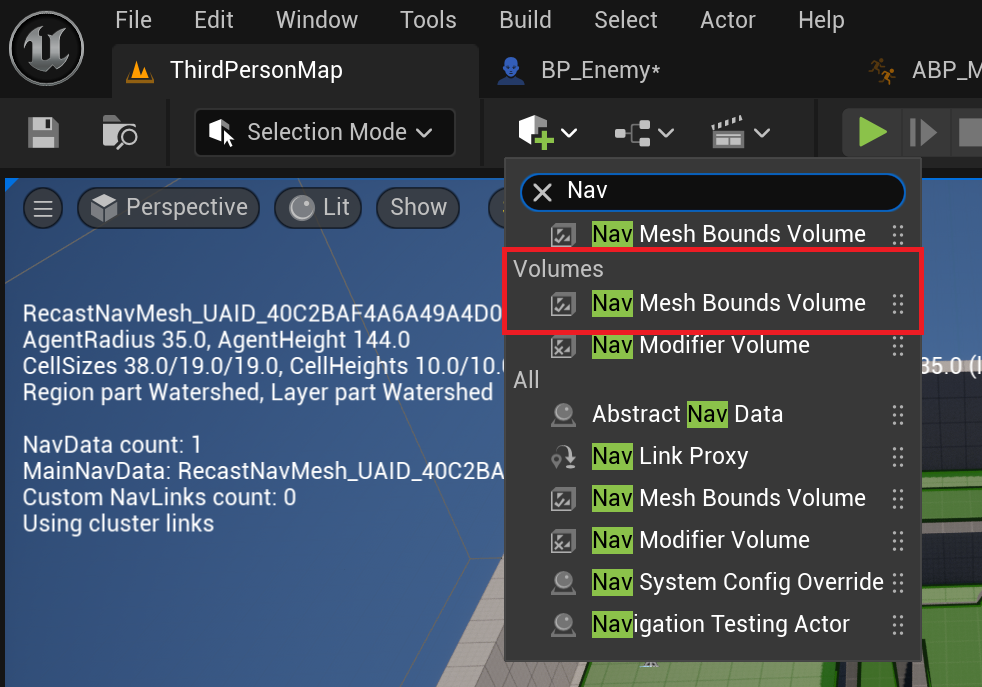Click the Nav search text field

pos(712,192)
